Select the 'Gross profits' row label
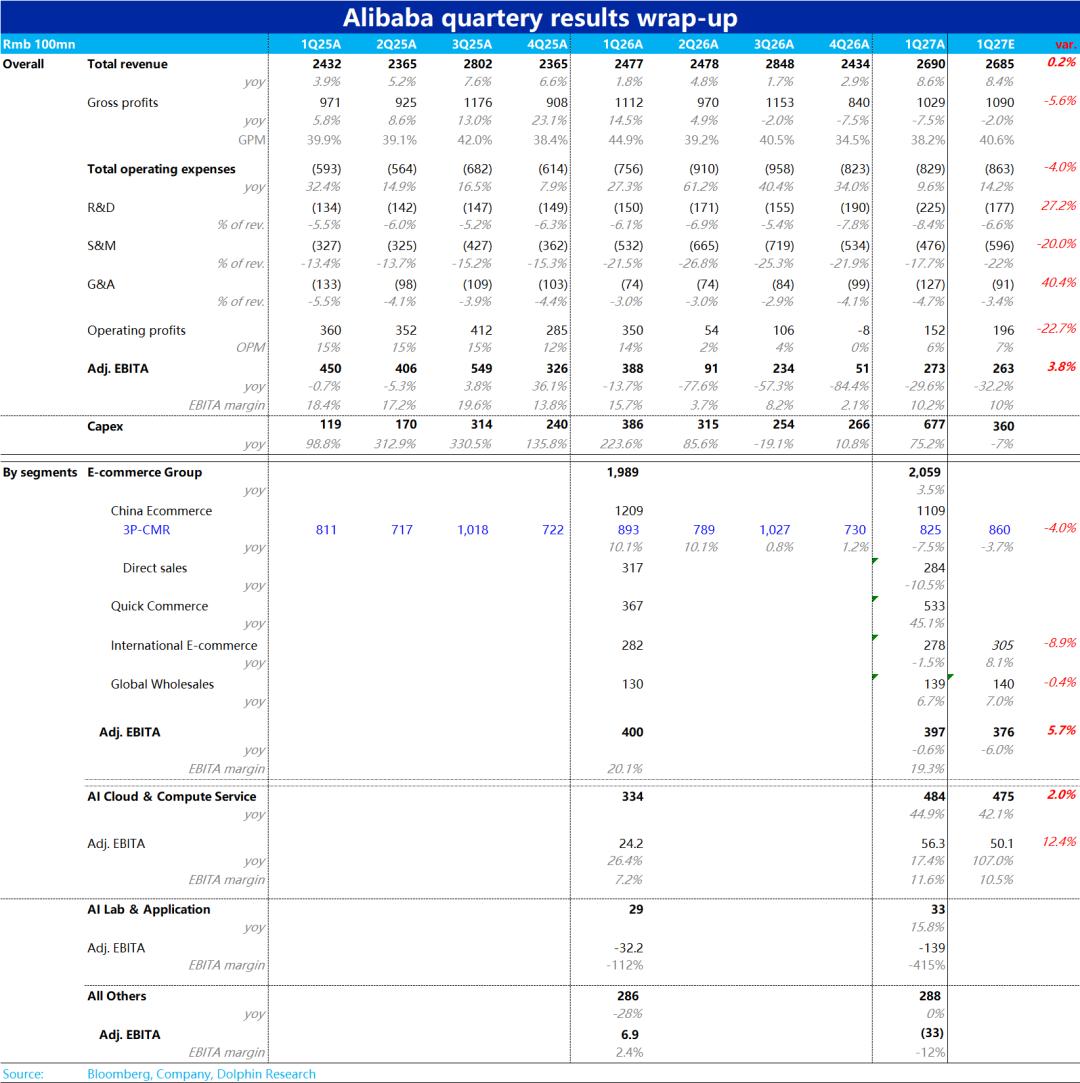This screenshot has height=1083, width=1080. point(122,103)
